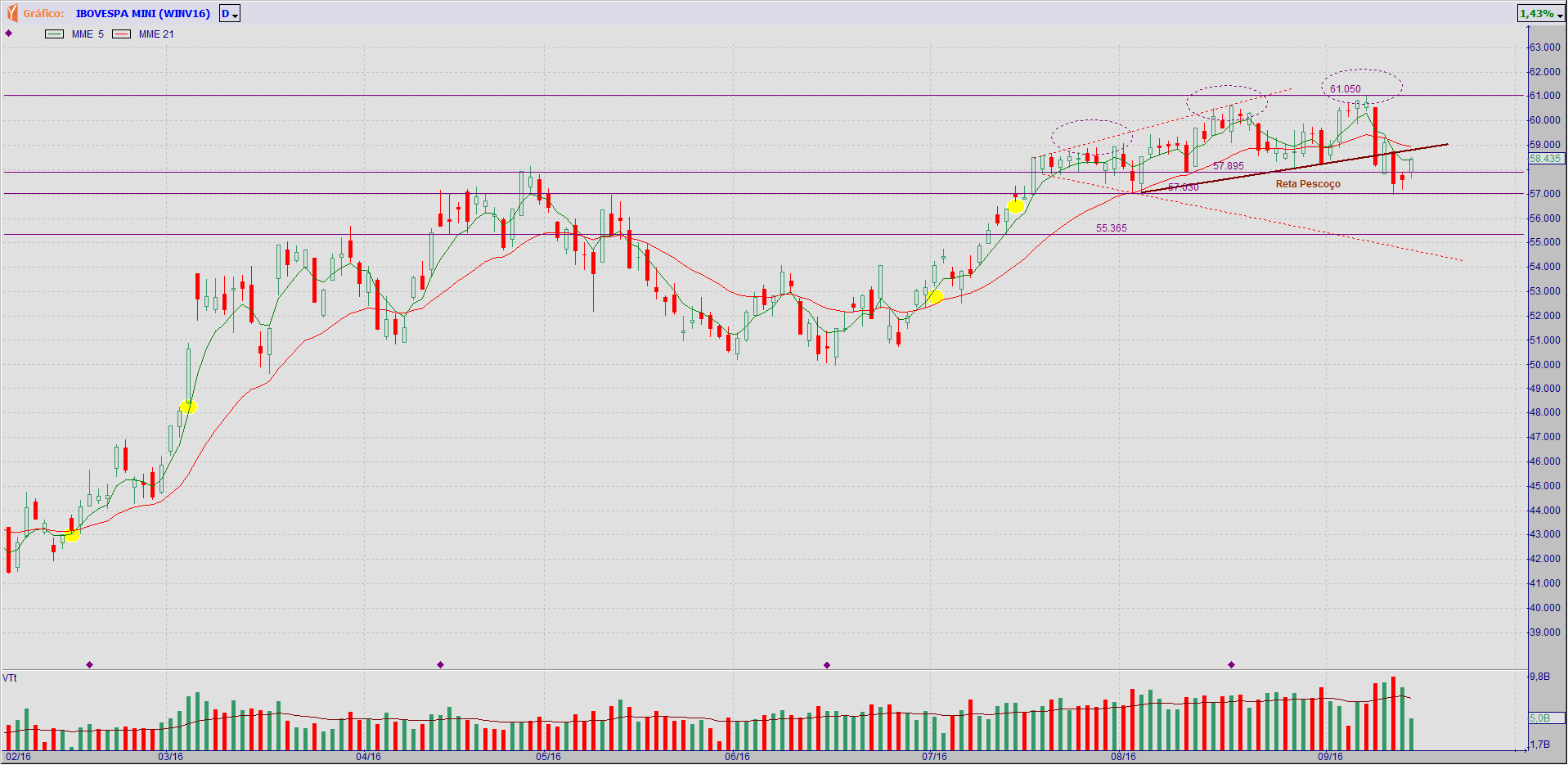The height and width of the screenshot is (765, 1568).
Task: Click the 61.050 price annotation
Action: click(1345, 89)
